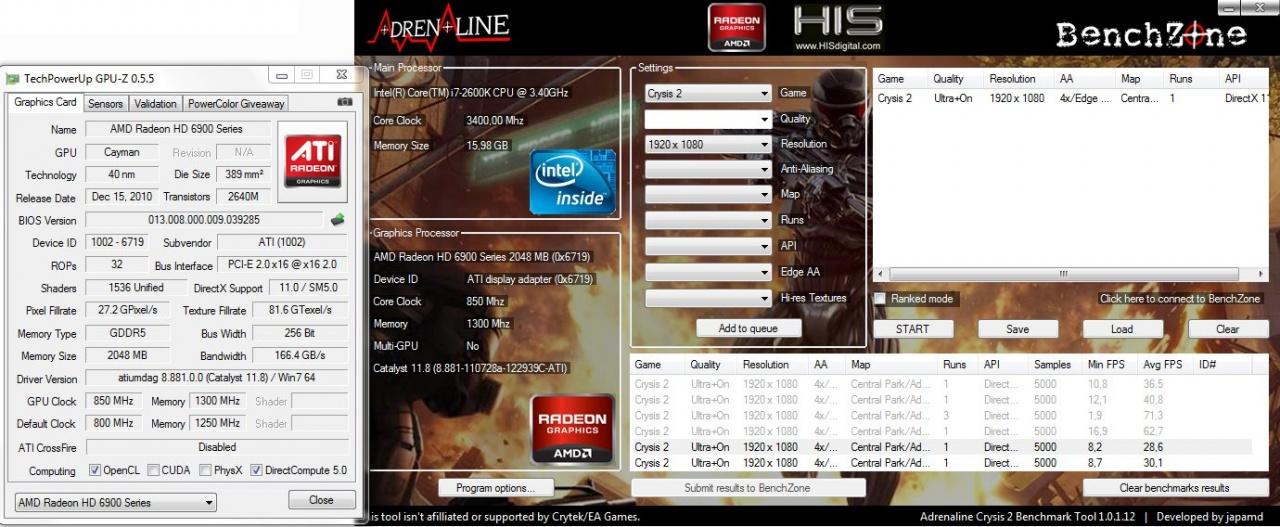Click the Load button

(1122, 329)
